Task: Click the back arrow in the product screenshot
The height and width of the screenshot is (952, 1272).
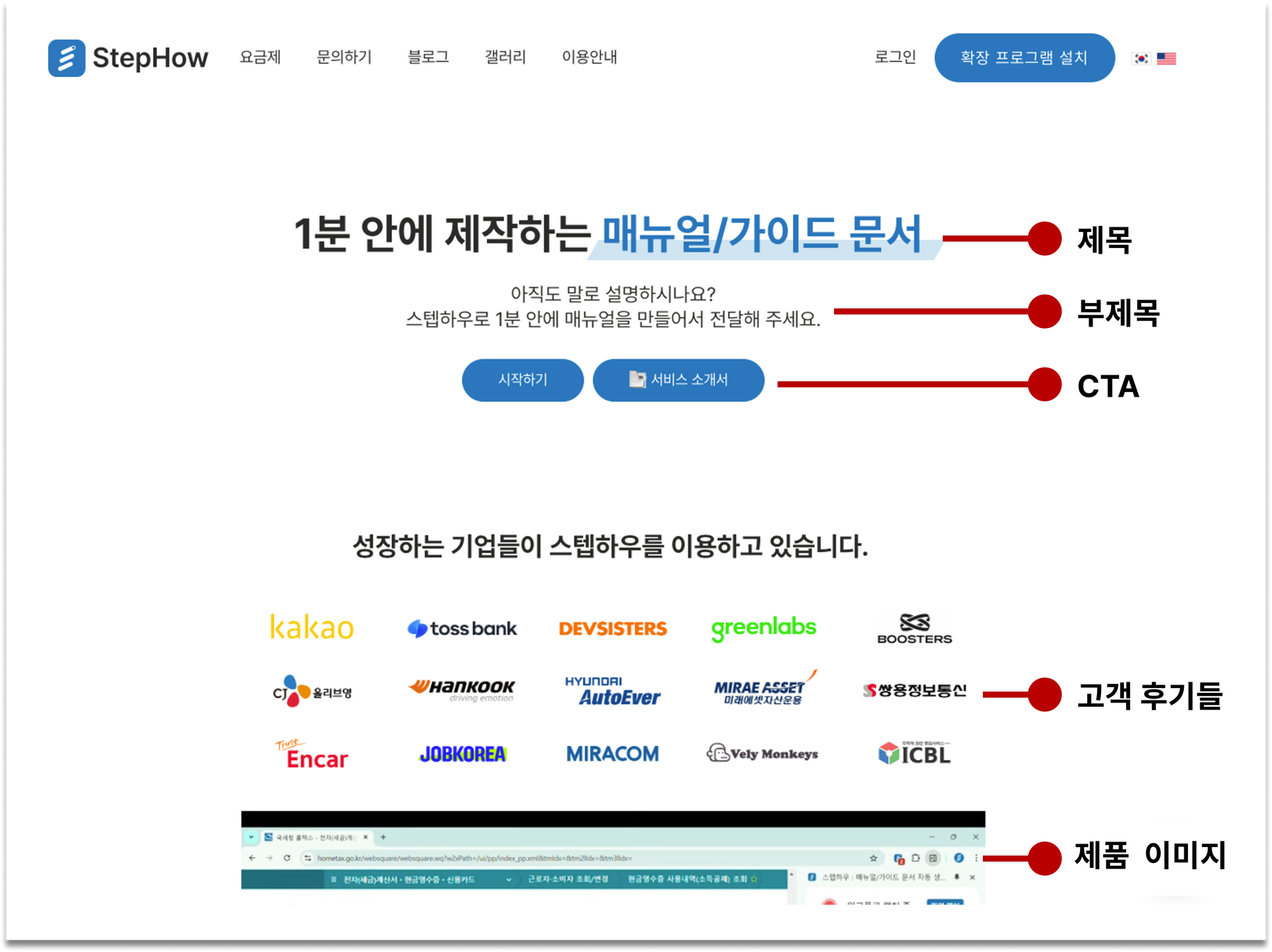Action: pyautogui.click(x=253, y=857)
